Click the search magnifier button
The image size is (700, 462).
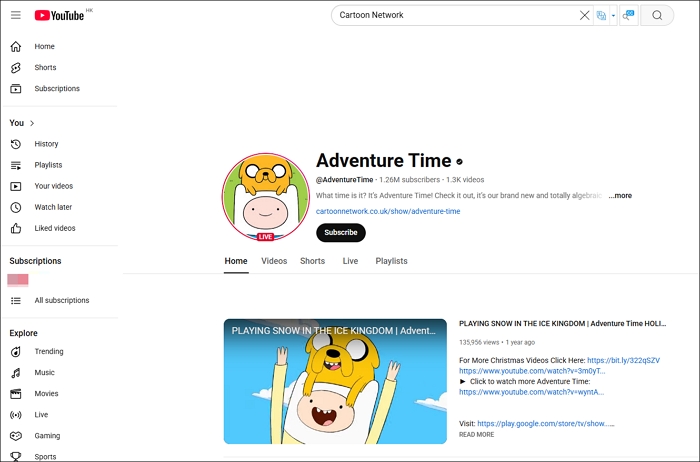pos(657,15)
